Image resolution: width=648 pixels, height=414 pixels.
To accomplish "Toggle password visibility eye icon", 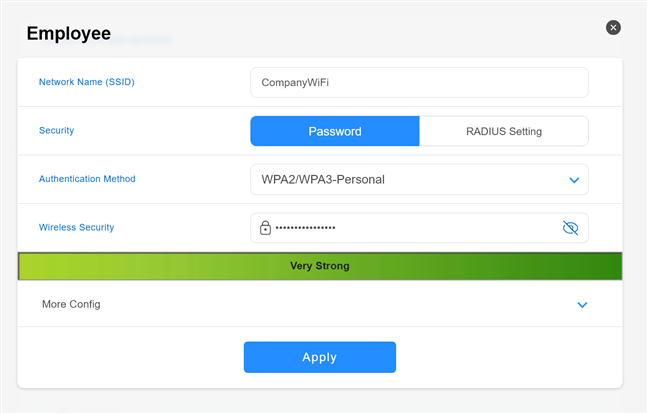I will pyautogui.click(x=571, y=228).
